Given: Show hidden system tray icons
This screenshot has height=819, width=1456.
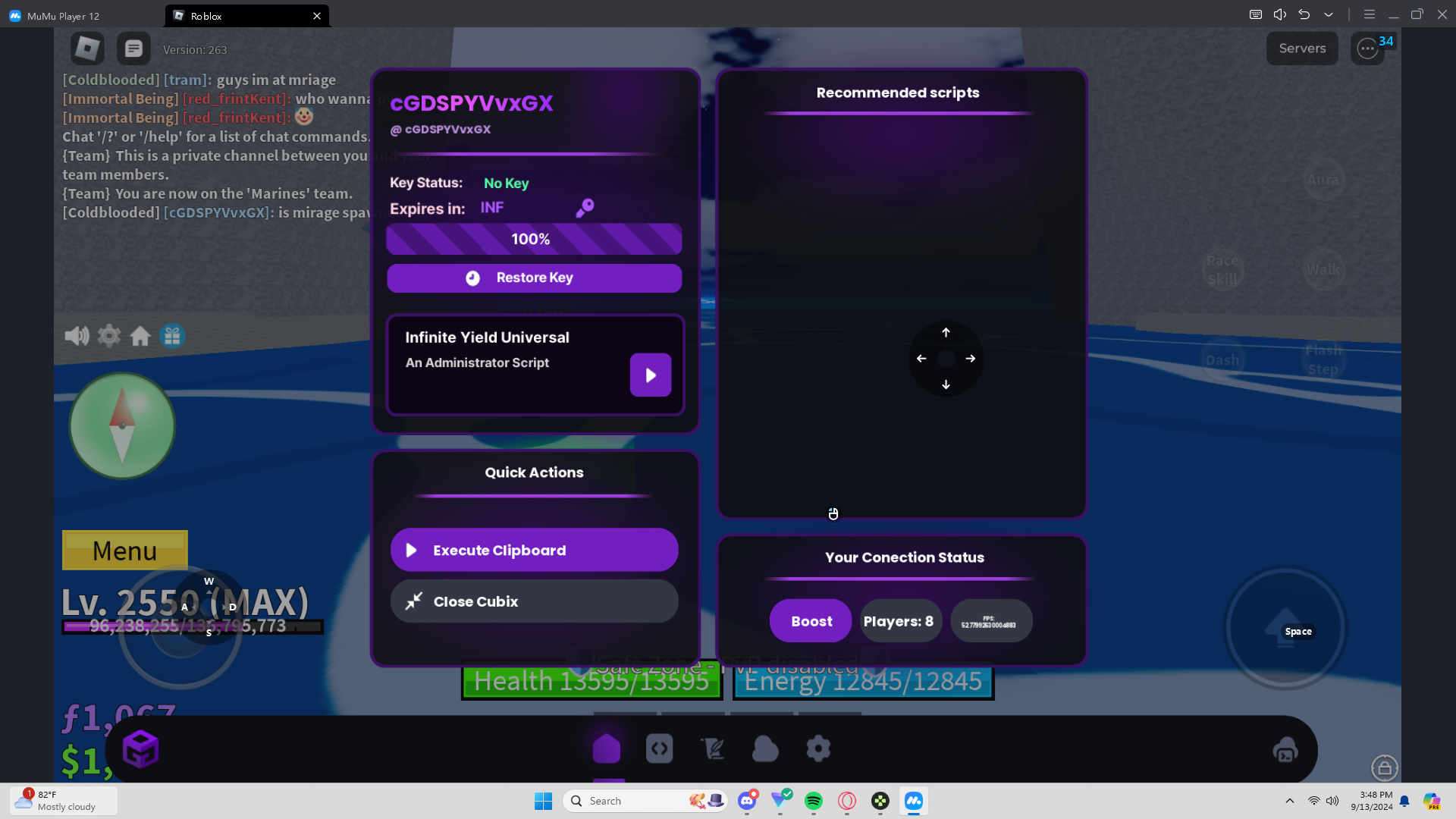Looking at the screenshot, I should (x=1290, y=801).
